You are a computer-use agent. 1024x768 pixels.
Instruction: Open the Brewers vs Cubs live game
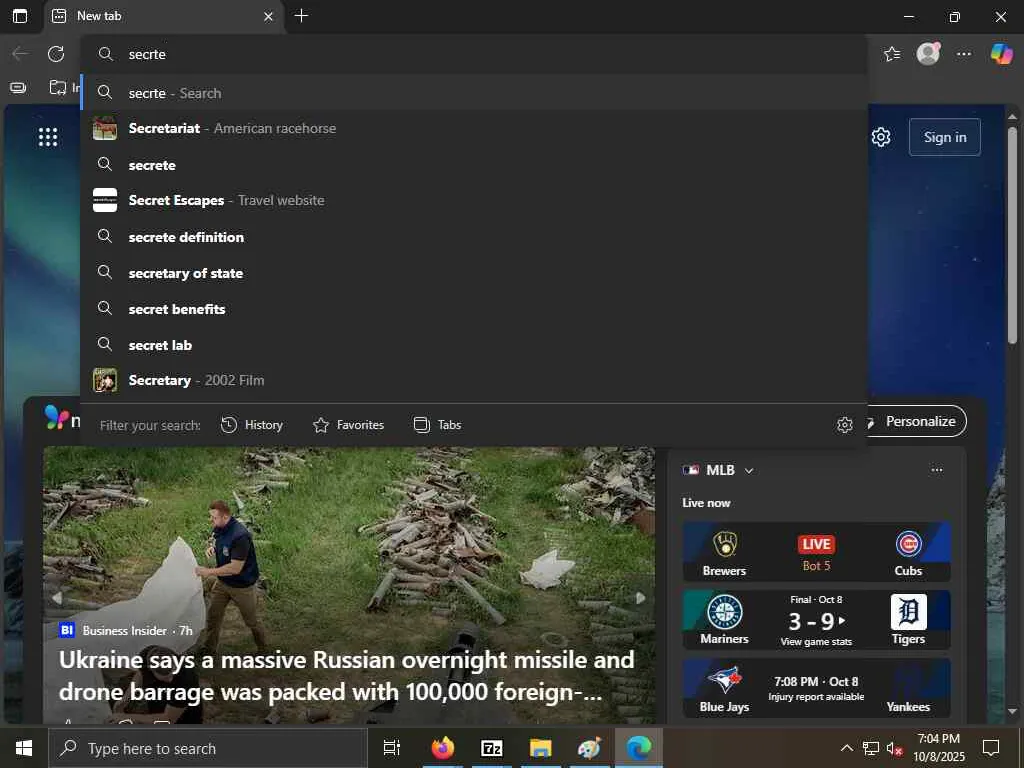pos(816,552)
